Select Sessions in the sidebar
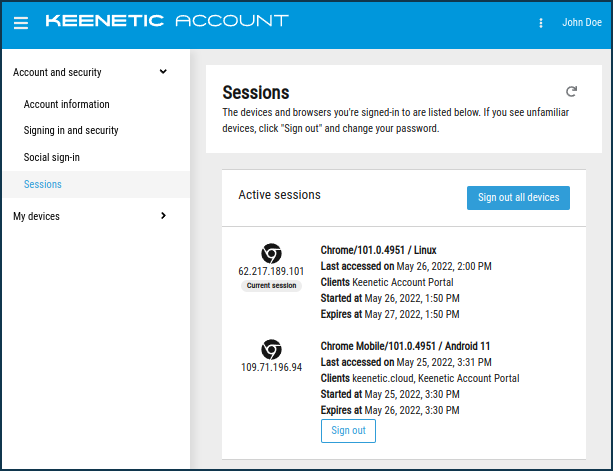Image resolution: width=613 pixels, height=471 pixels. point(43,184)
